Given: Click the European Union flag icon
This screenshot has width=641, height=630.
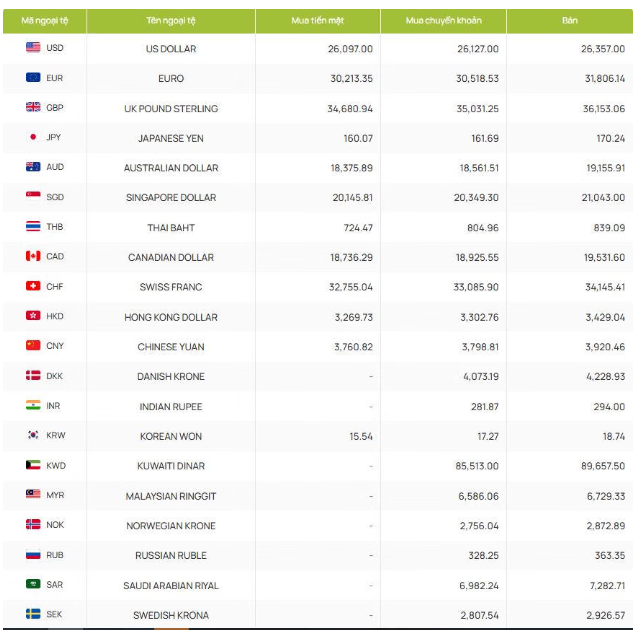Looking at the screenshot, I should click(x=33, y=77).
